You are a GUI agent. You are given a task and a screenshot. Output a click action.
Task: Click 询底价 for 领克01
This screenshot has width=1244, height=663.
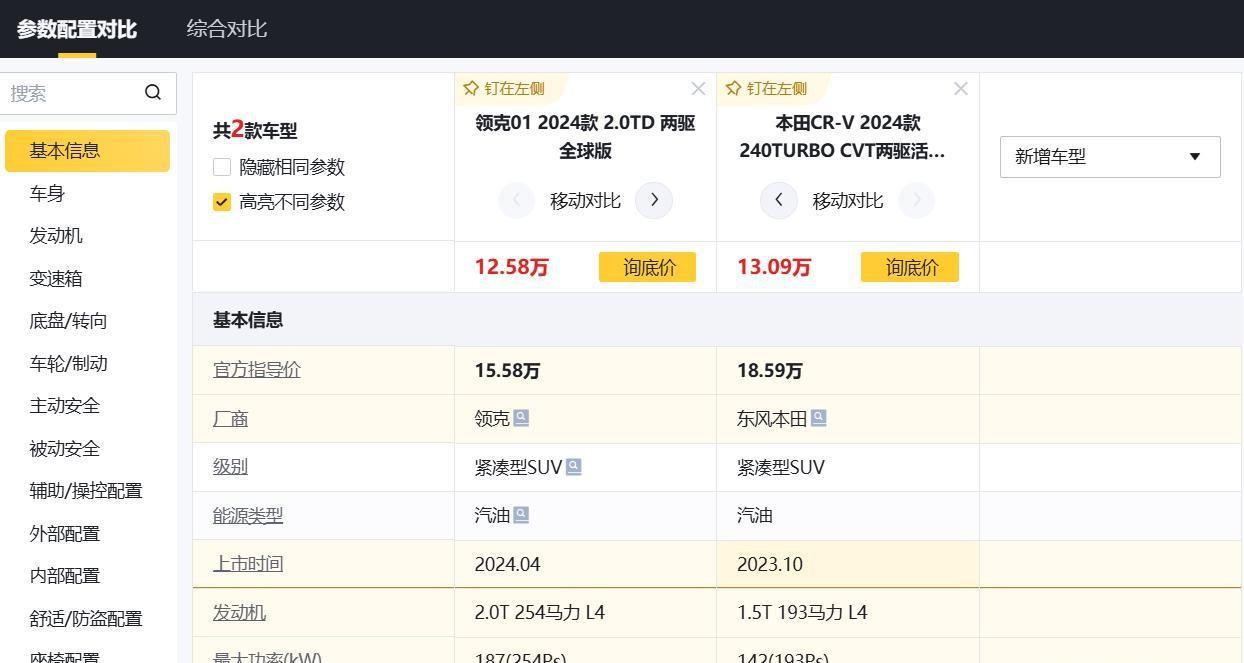[x=647, y=267]
